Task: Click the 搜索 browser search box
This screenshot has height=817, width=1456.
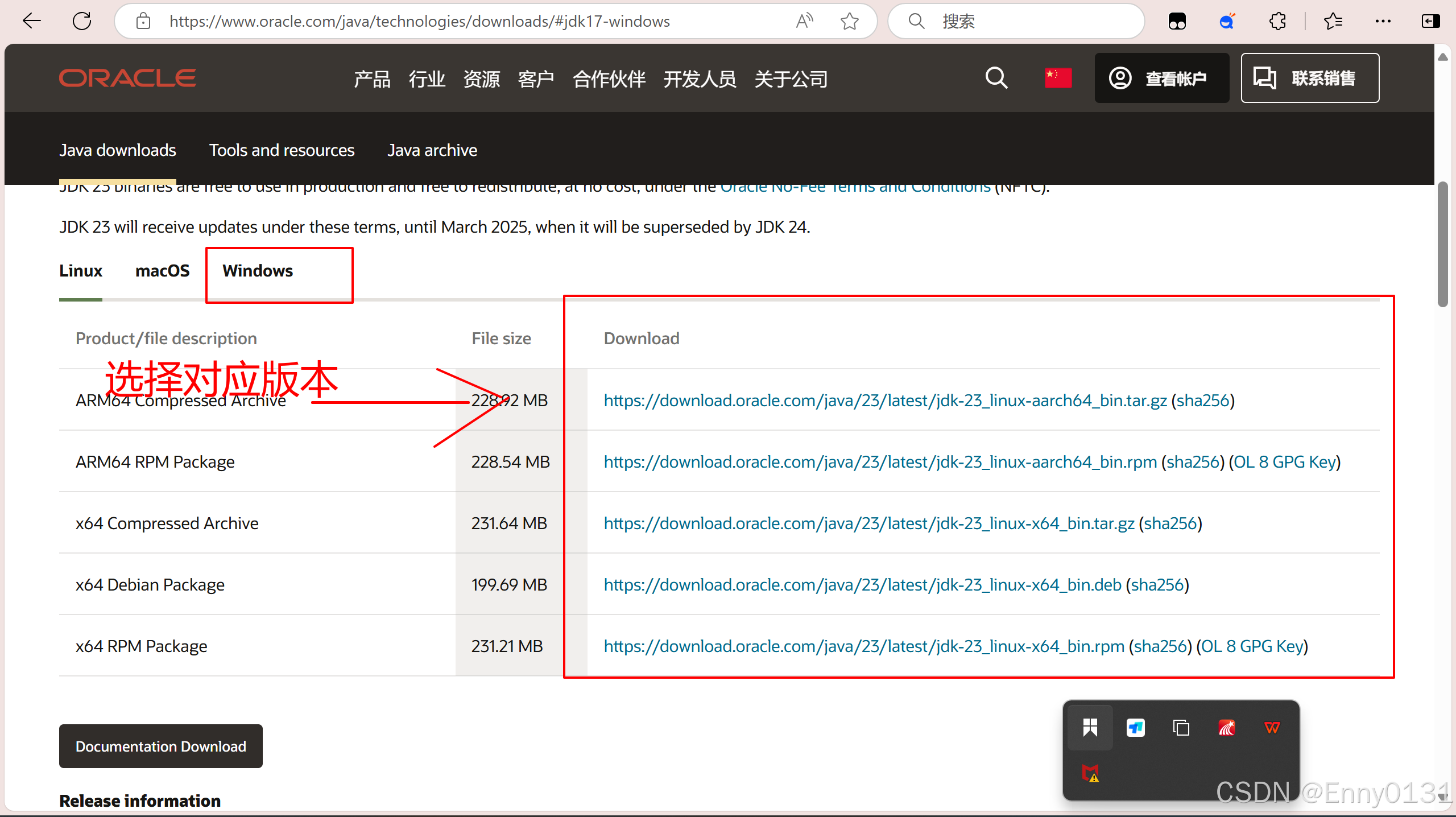Action: tap(1016, 22)
